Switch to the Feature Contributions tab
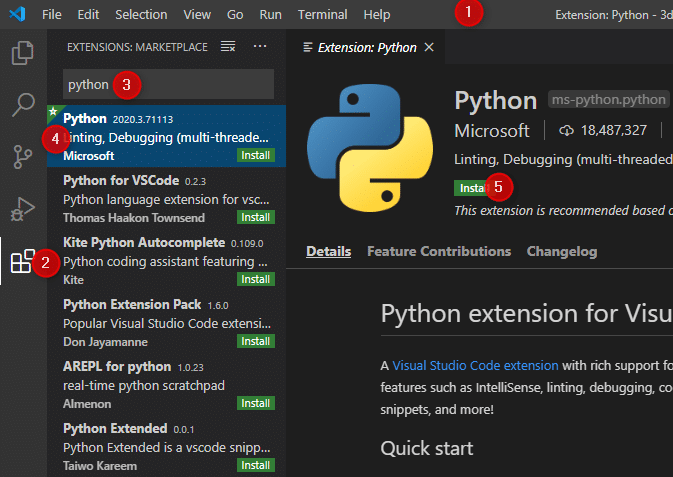The width and height of the screenshot is (673, 477). click(x=439, y=251)
